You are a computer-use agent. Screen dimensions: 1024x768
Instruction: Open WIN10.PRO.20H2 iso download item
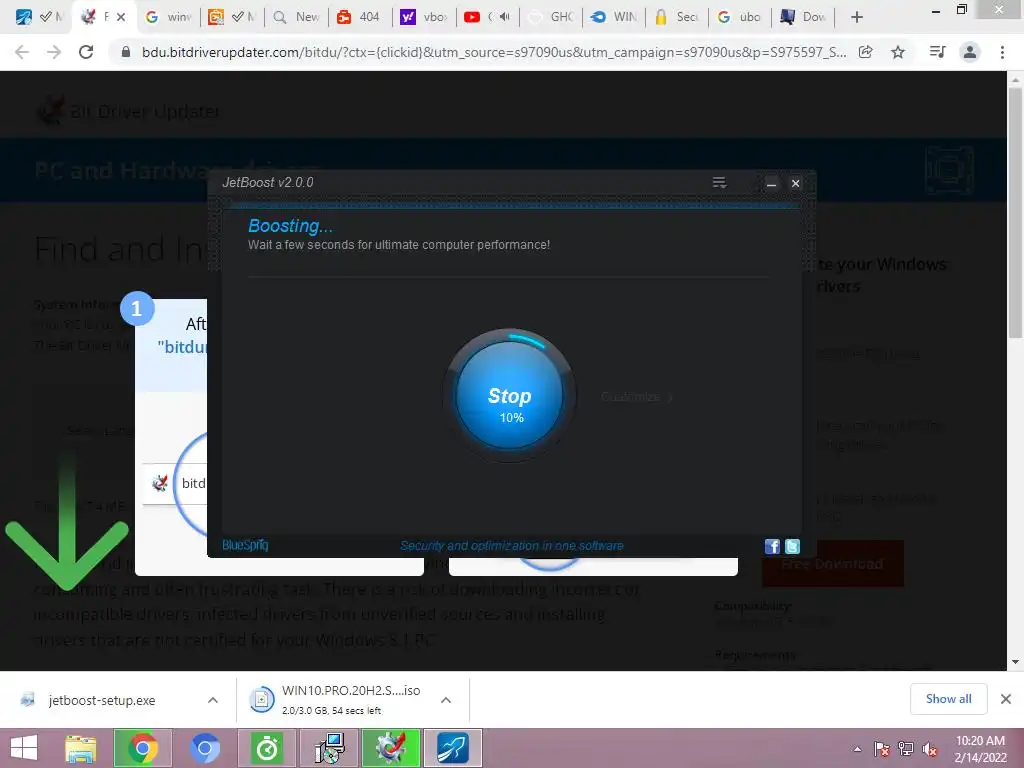(x=336, y=700)
